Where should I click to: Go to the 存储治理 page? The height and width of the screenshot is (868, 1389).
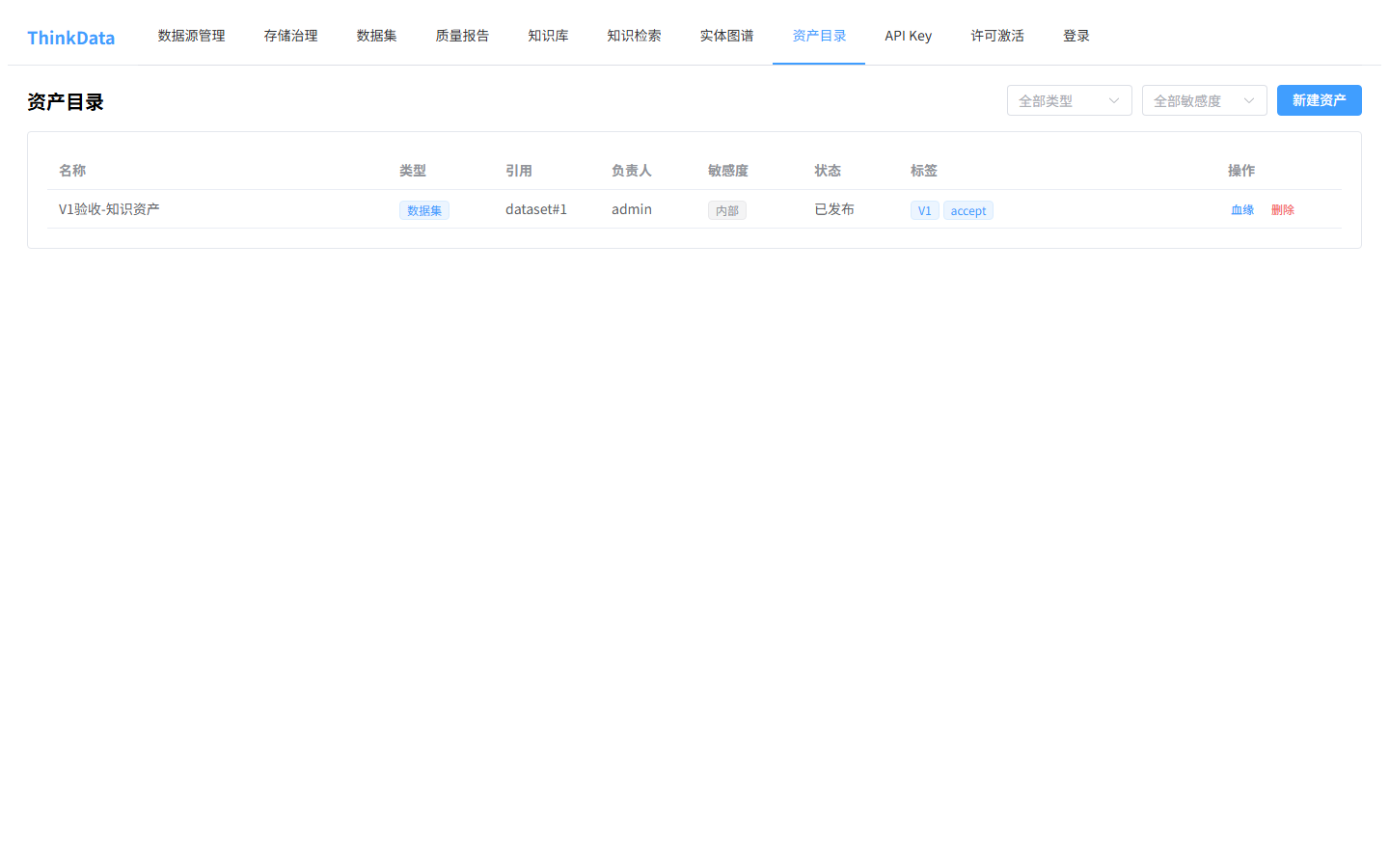(290, 36)
